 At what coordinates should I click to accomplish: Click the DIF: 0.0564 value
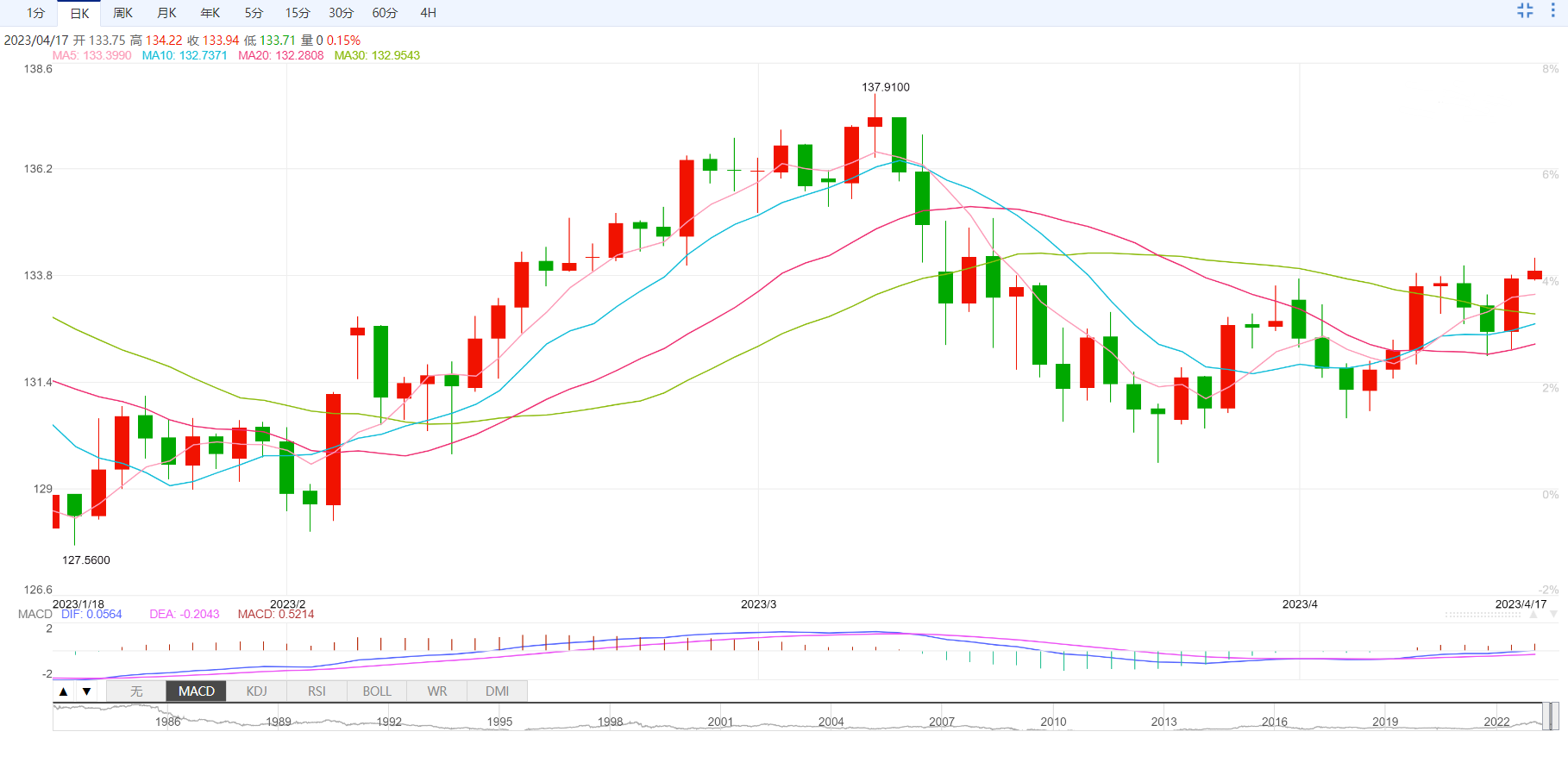[91, 615]
